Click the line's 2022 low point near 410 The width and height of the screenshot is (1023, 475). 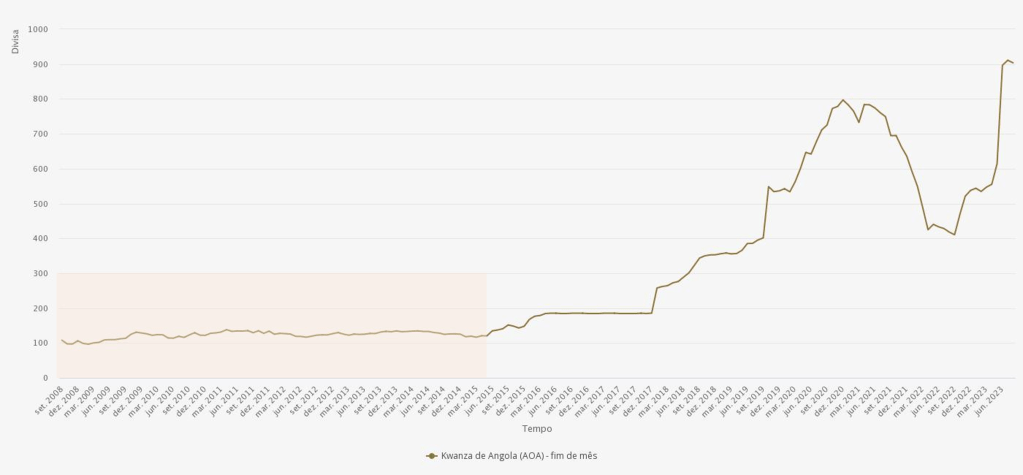(955, 235)
